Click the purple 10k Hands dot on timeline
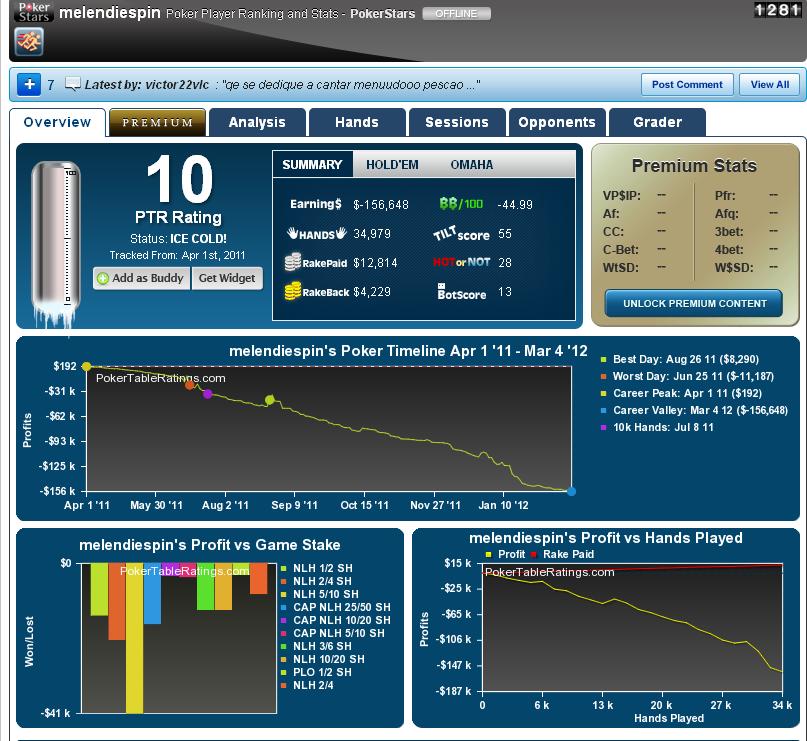Screen dimensions: 807x741 pyautogui.click(x=207, y=394)
